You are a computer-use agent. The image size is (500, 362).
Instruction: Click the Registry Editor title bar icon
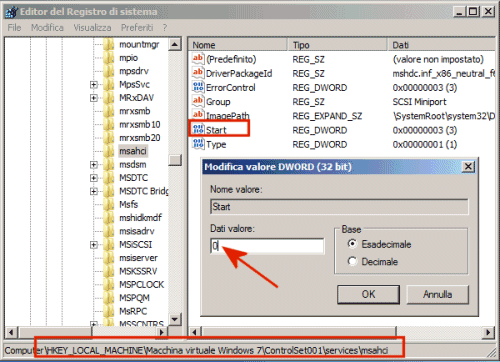11,12
